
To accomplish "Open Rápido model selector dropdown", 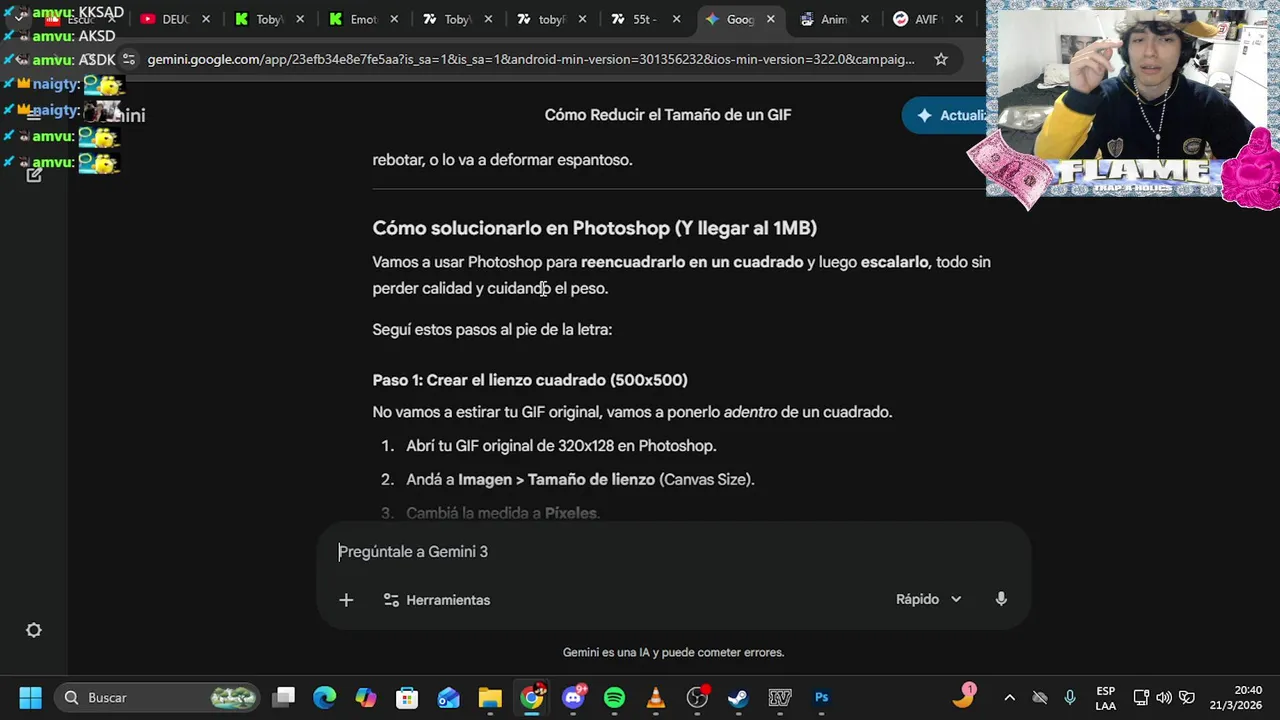I will pyautogui.click(x=928, y=599).
